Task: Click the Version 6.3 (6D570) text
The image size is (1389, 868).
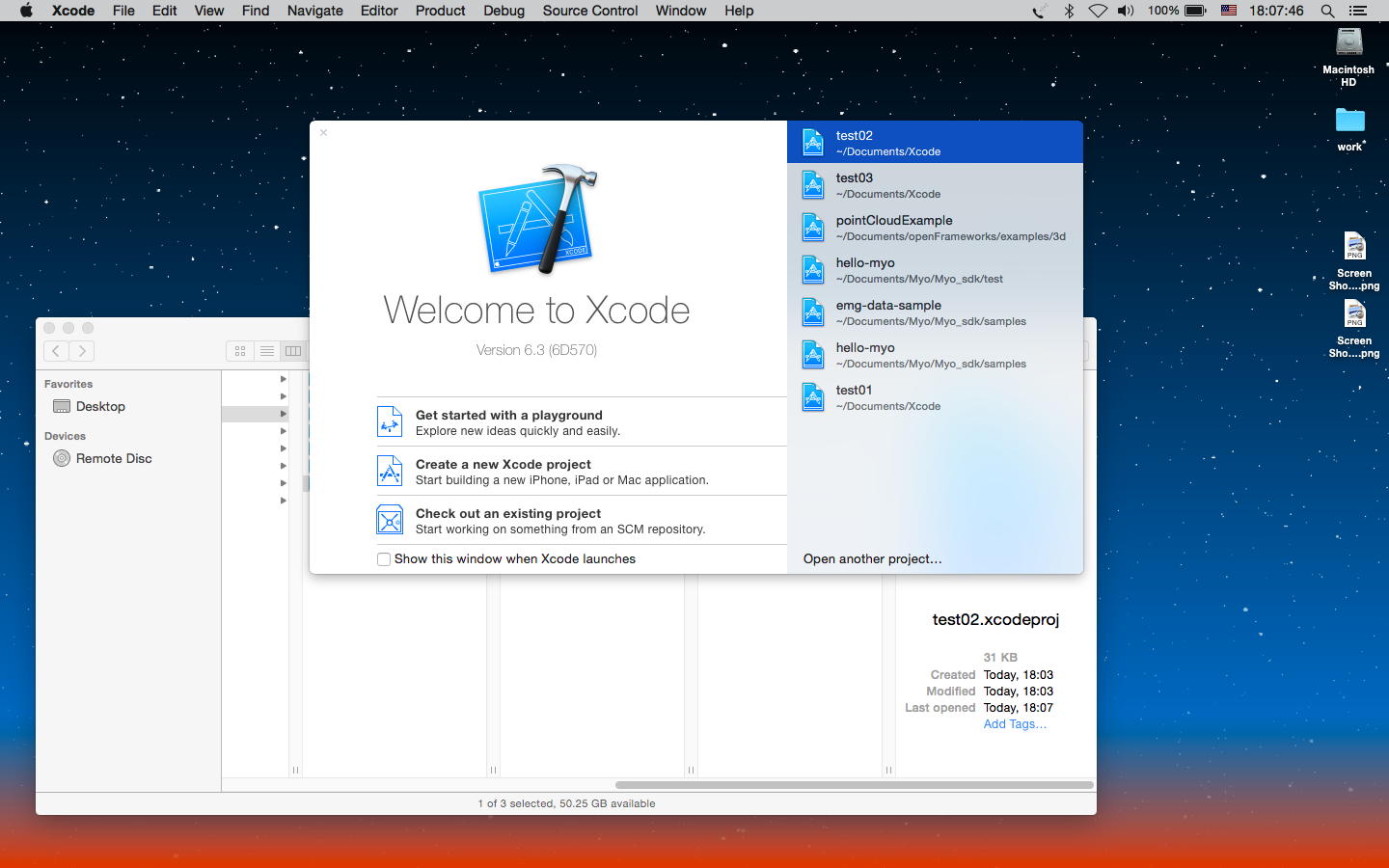Action: tap(536, 350)
